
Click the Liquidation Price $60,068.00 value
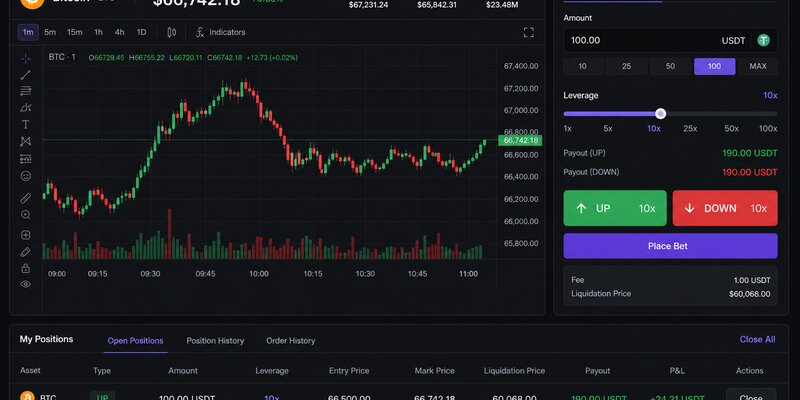pyautogui.click(x=749, y=294)
